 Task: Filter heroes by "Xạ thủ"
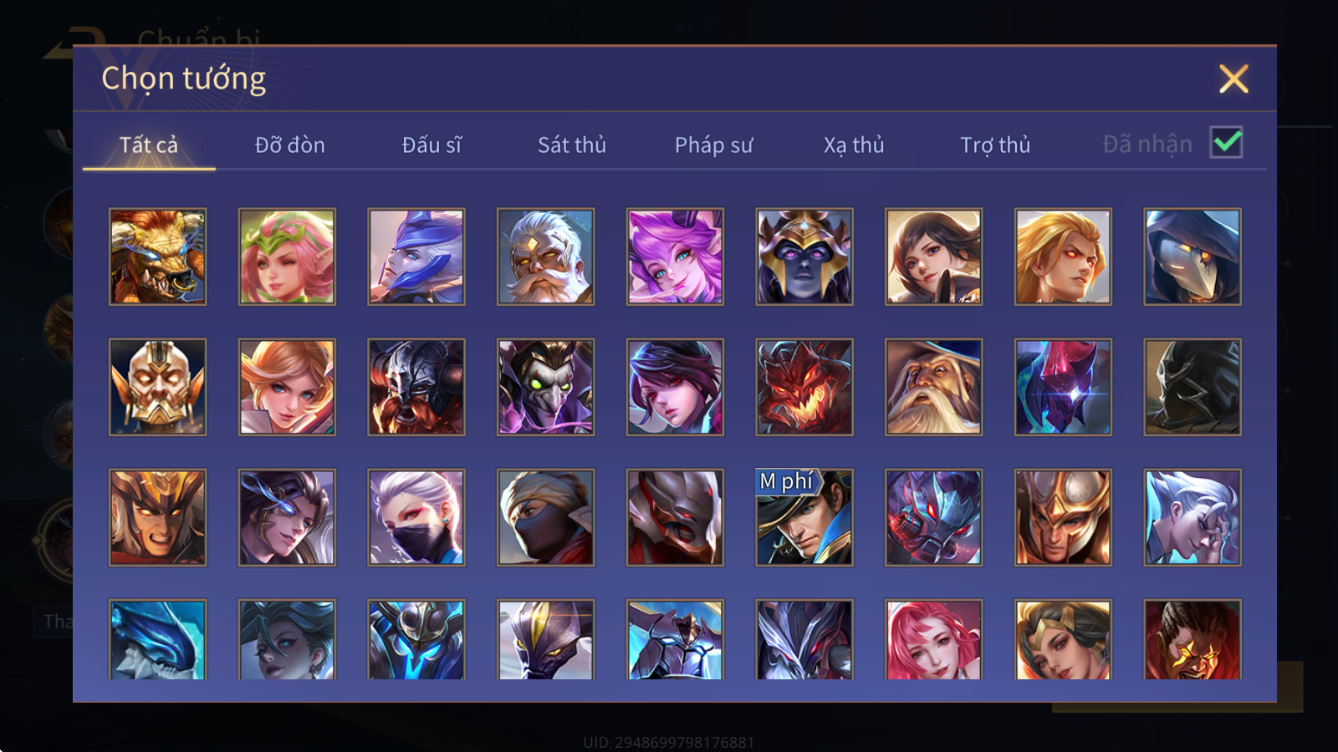click(x=854, y=145)
